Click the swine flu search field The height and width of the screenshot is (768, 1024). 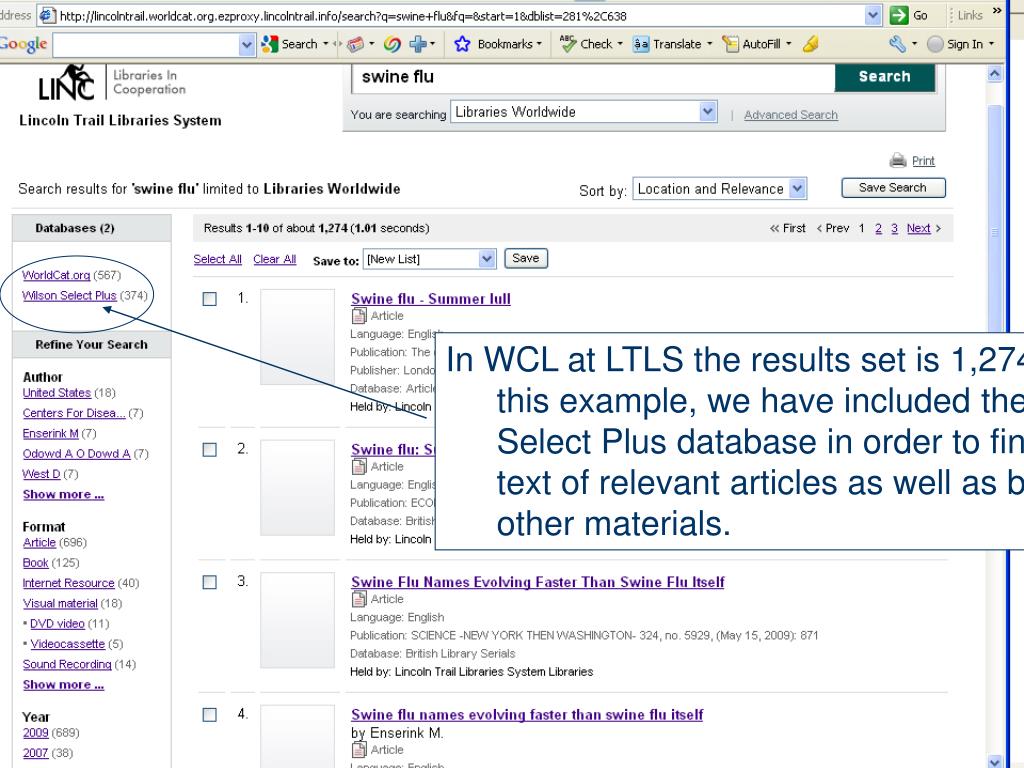tap(593, 77)
